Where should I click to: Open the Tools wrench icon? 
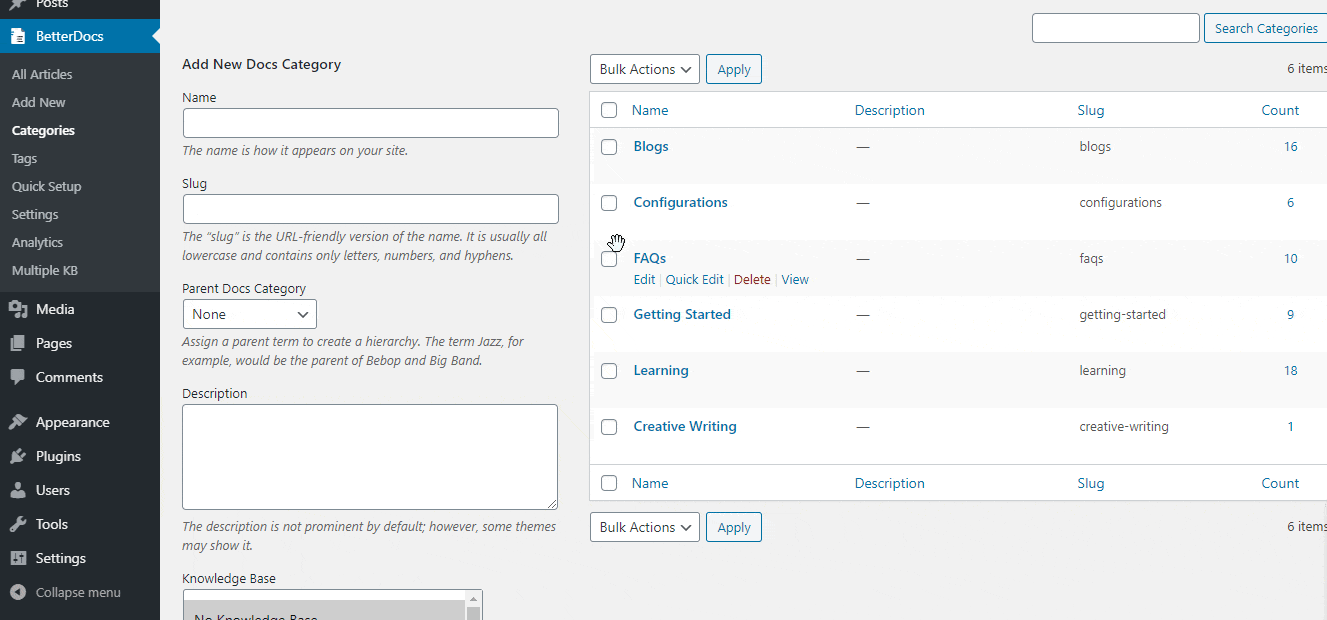pyautogui.click(x=18, y=525)
